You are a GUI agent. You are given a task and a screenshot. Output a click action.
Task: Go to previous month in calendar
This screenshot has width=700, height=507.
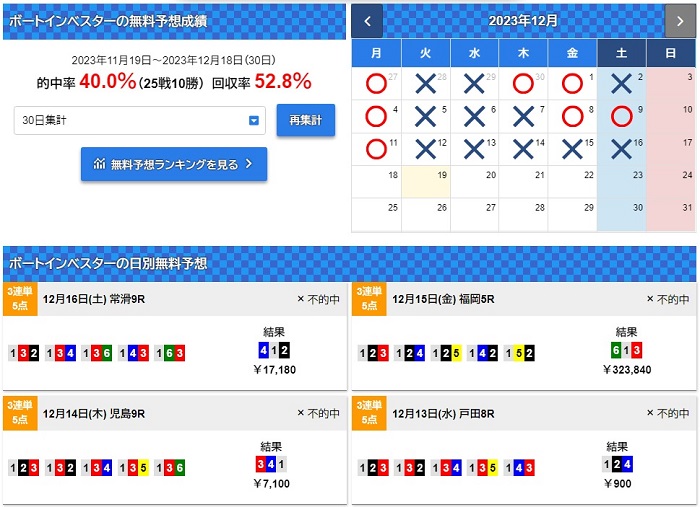click(367, 20)
